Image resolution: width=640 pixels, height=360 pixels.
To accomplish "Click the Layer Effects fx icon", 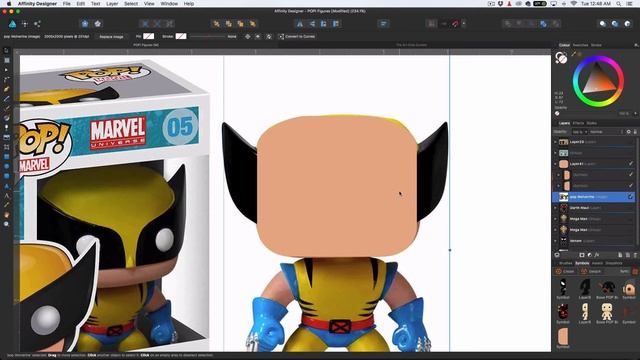I will pyautogui.click(x=597, y=255).
